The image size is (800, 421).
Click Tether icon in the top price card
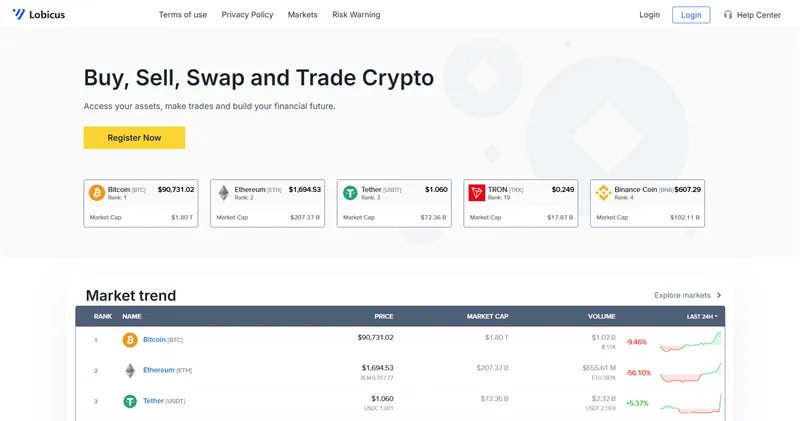[350, 193]
